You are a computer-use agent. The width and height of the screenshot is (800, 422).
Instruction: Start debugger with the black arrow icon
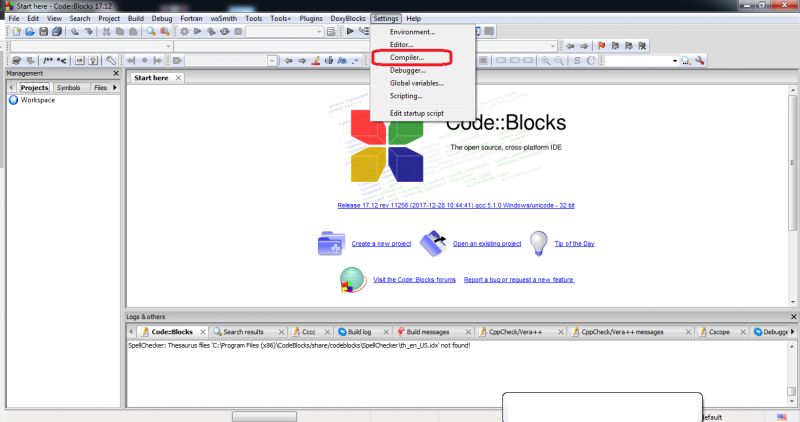pyautogui.click(x=350, y=32)
